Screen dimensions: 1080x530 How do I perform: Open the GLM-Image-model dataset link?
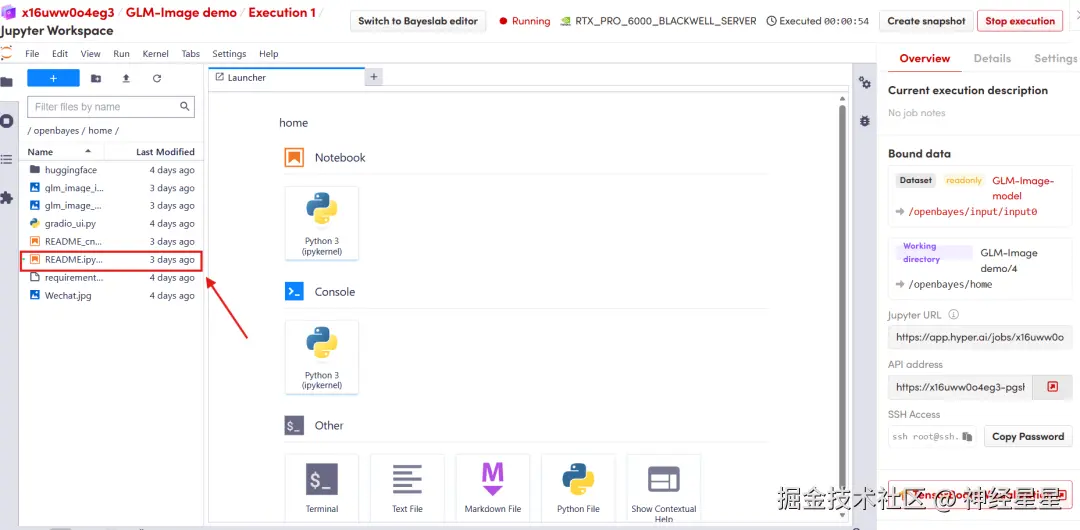1023,188
